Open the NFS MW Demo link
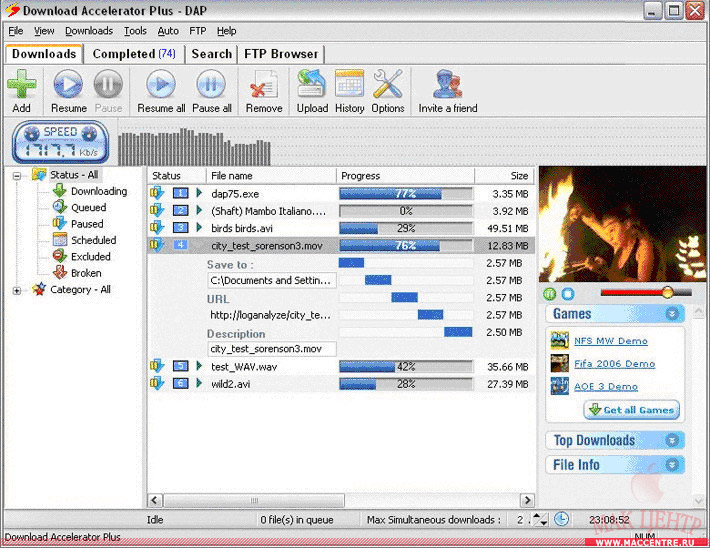Image resolution: width=710 pixels, height=548 pixels. tap(611, 341)
